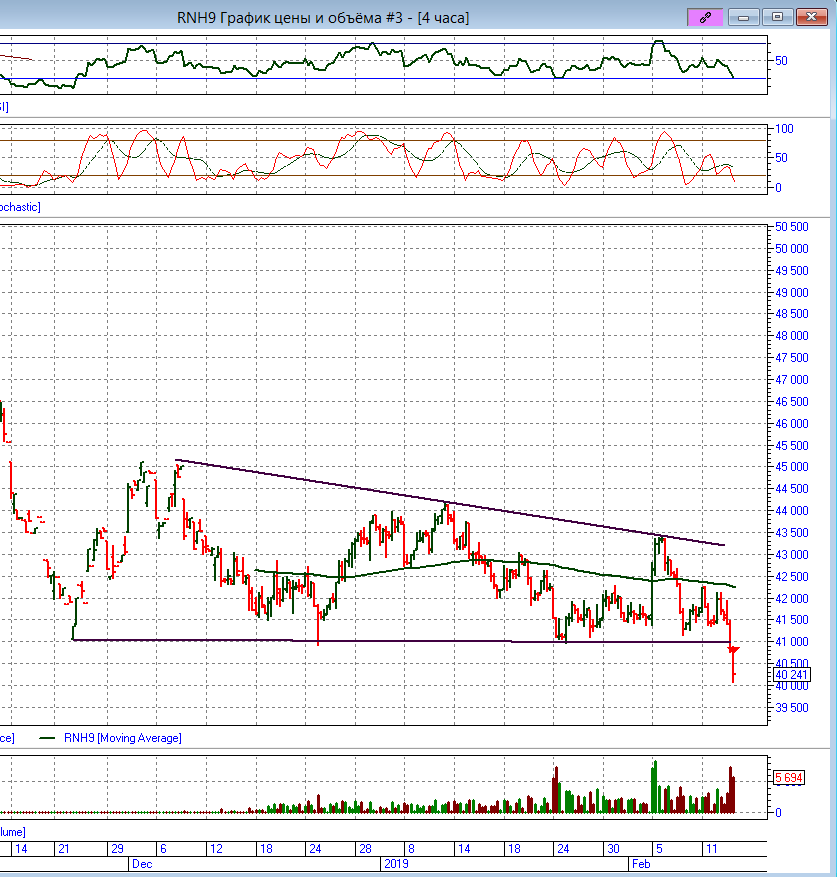
Task: Click the Dec month label on time axis
Action: [x=141, y=862]
